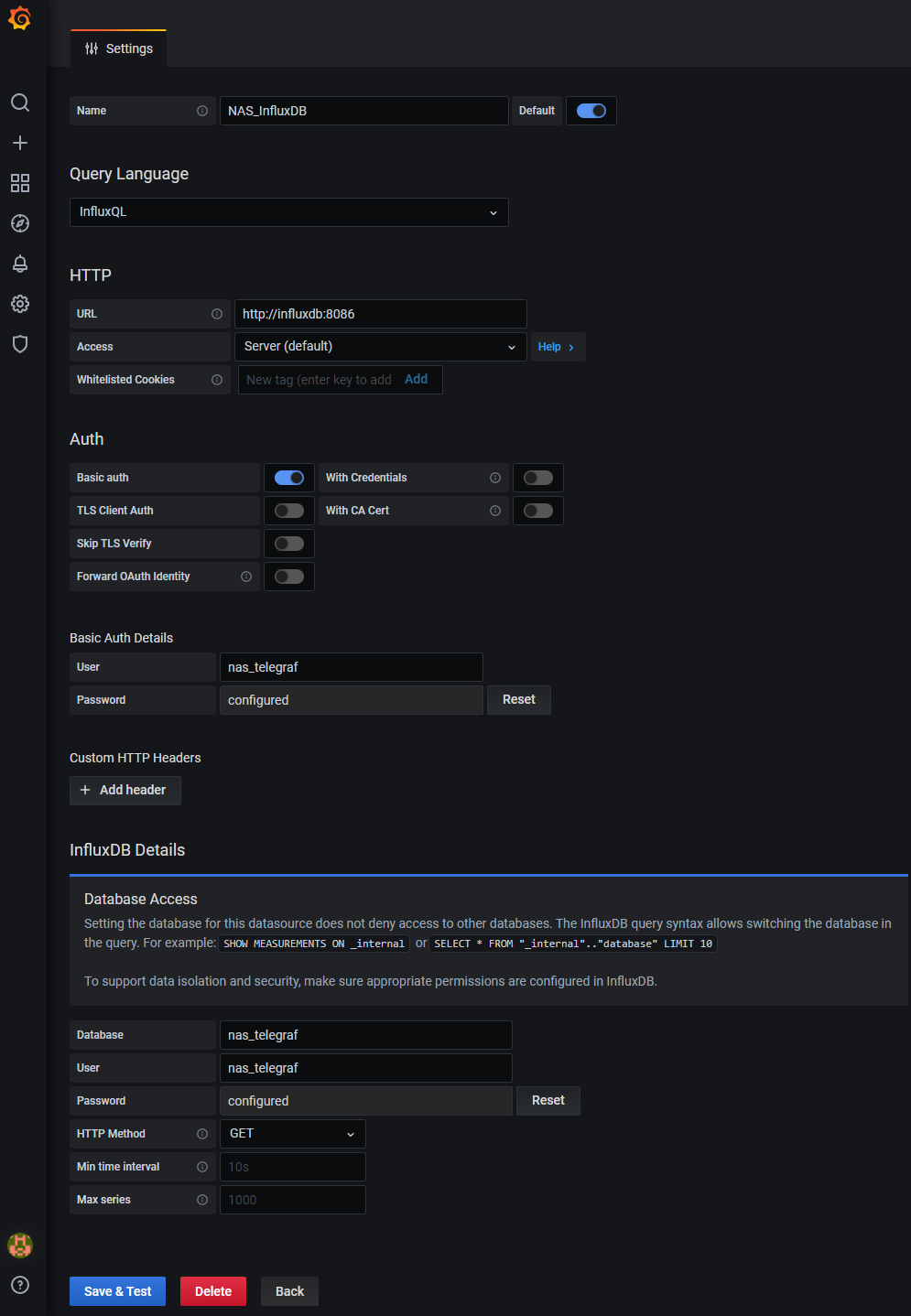Disable the Basic auth toggle
This screenshot has height=1316, width=911.
(x=289, y=478)
